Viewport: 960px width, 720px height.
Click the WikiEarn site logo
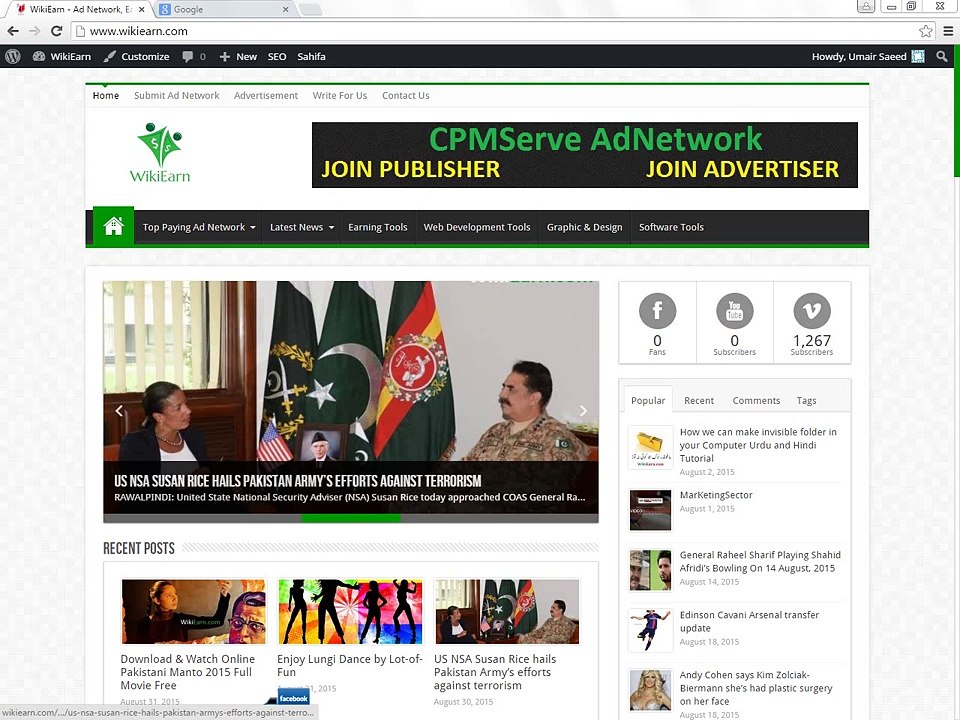(160, 153)
